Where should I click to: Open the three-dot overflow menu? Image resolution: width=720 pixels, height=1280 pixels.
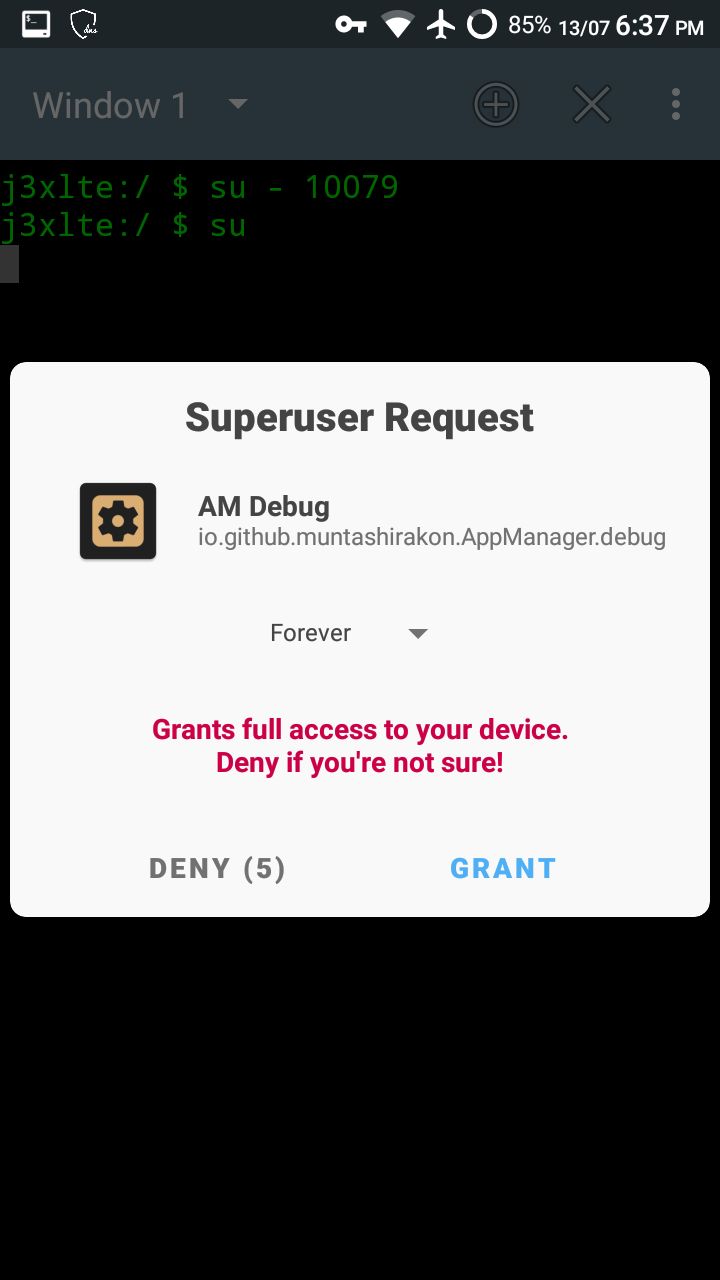[x=676, y=104]
